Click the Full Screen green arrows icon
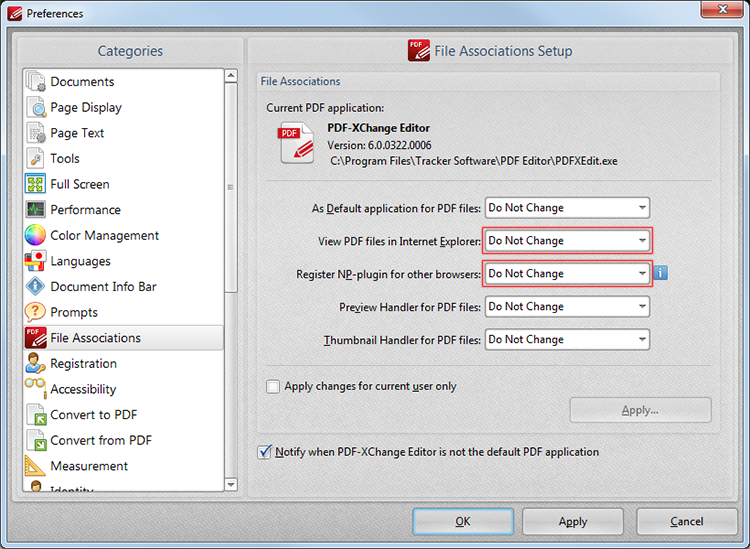750x549 pixels. click(35, 184)
